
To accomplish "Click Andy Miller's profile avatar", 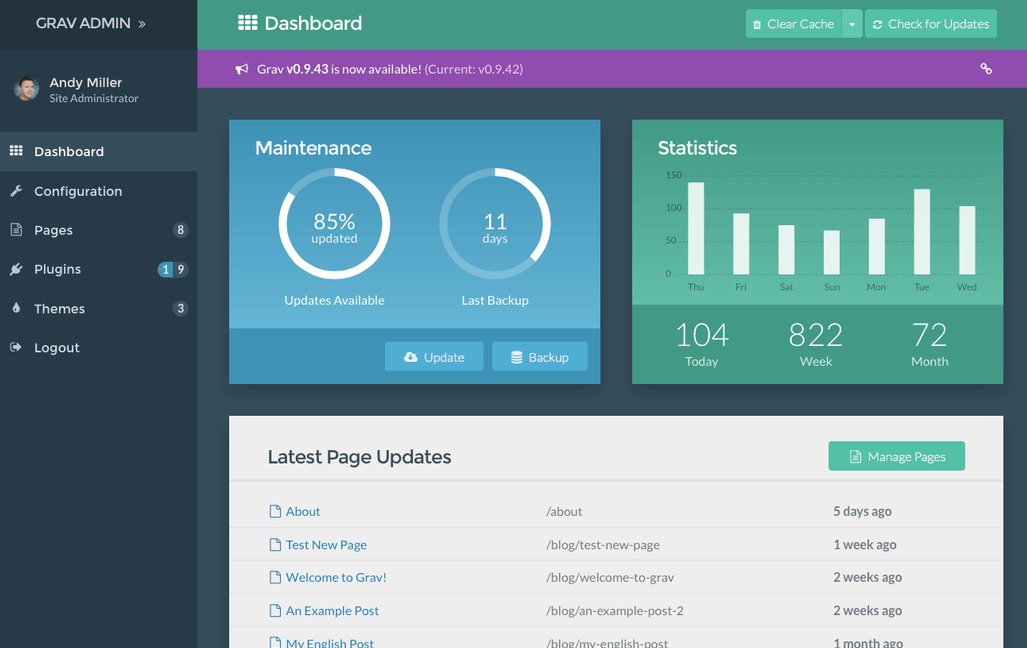I will point(26,90).
